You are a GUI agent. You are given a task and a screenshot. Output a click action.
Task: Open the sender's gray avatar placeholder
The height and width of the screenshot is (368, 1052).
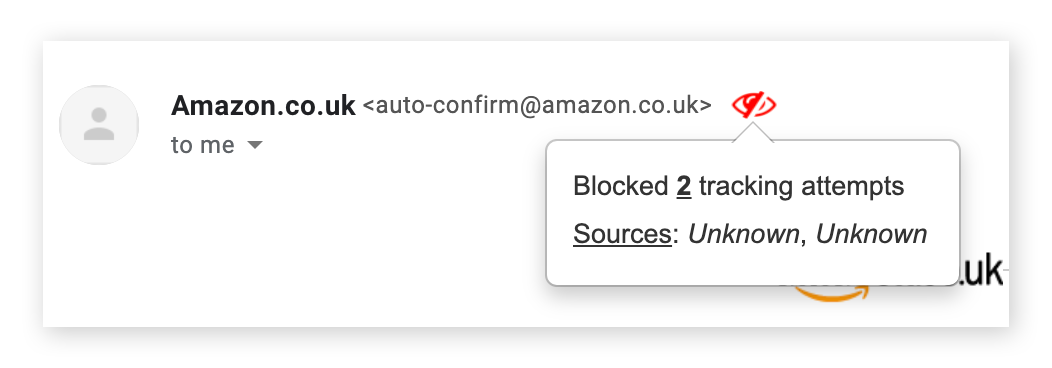(x=99, y=125)
